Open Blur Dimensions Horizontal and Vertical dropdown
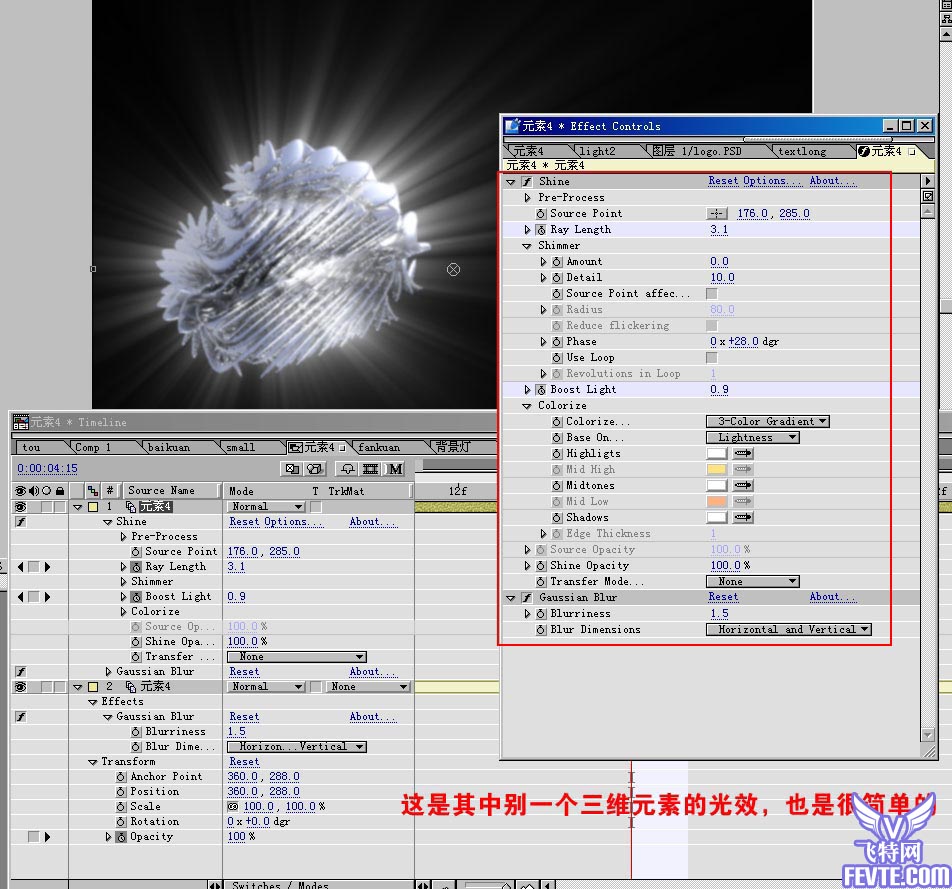Image resolution: width=952 pixels, height=889 pixels. coord(789,630)
